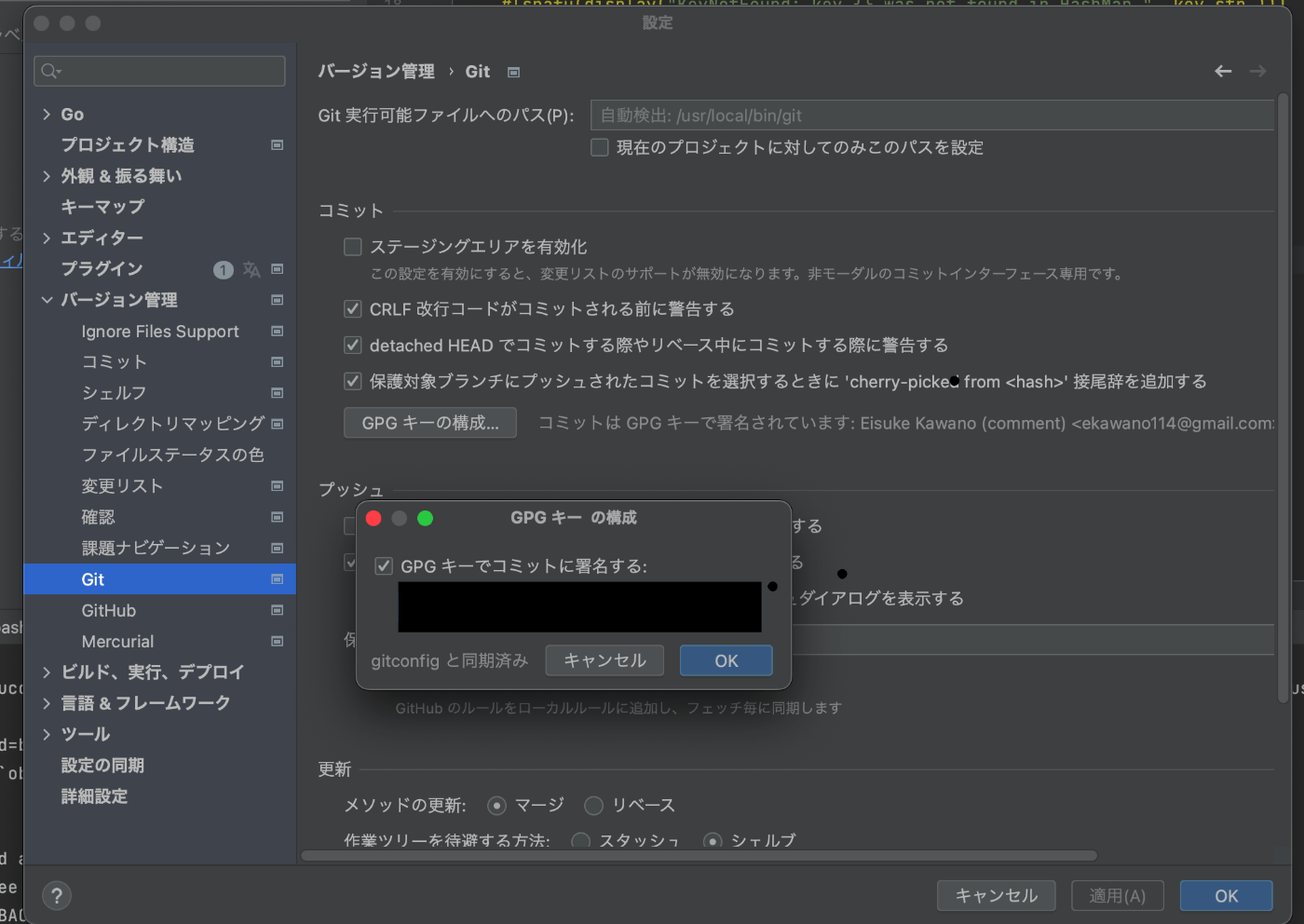1304x924 pixels.
Task: Click the project icon beside 課題ナビゲーション
Action: click(277, 549)
